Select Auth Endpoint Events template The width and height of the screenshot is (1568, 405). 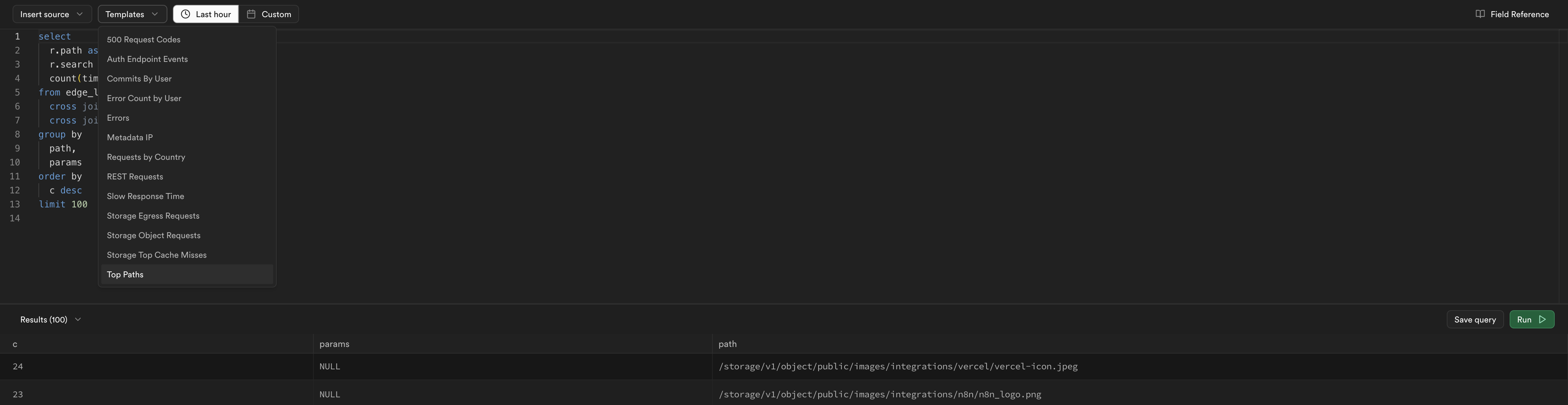click(x=187, y=59)
